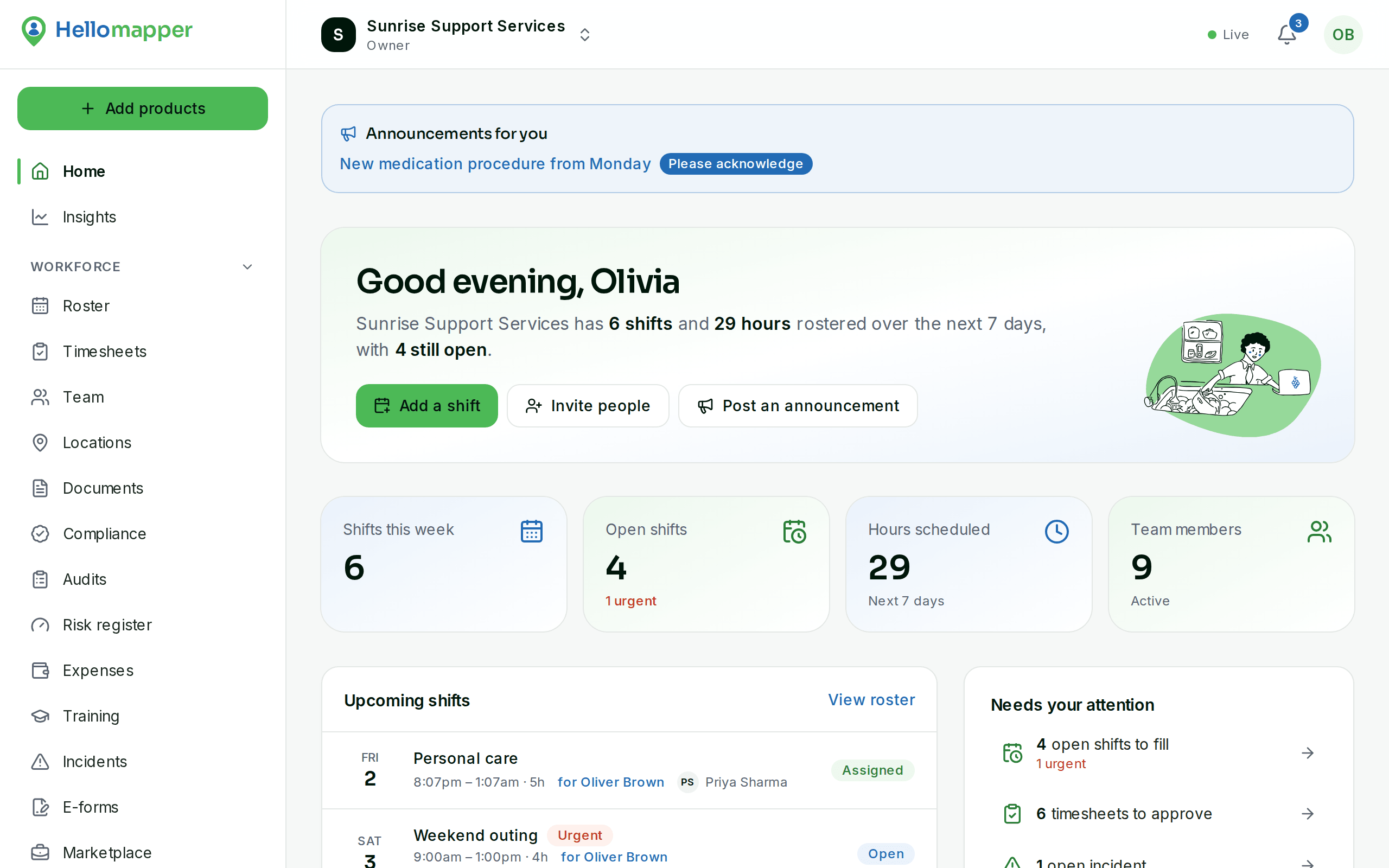
Task: Click the Please acknowledge badge
Action: pos(735,164)
